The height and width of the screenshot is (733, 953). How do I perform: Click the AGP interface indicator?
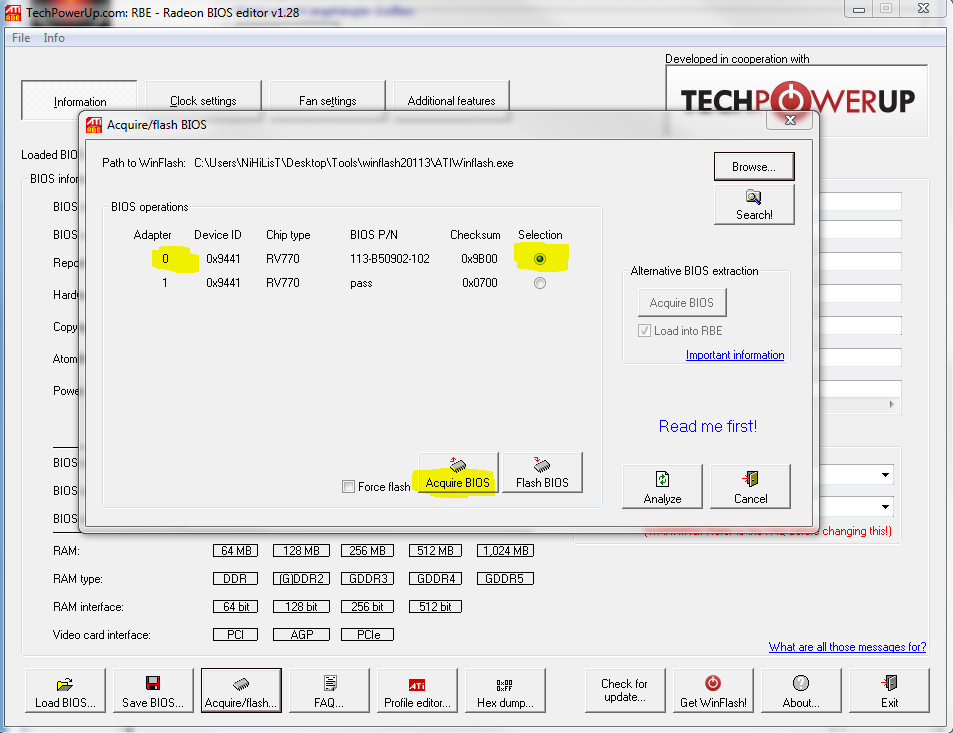point(301,635)
